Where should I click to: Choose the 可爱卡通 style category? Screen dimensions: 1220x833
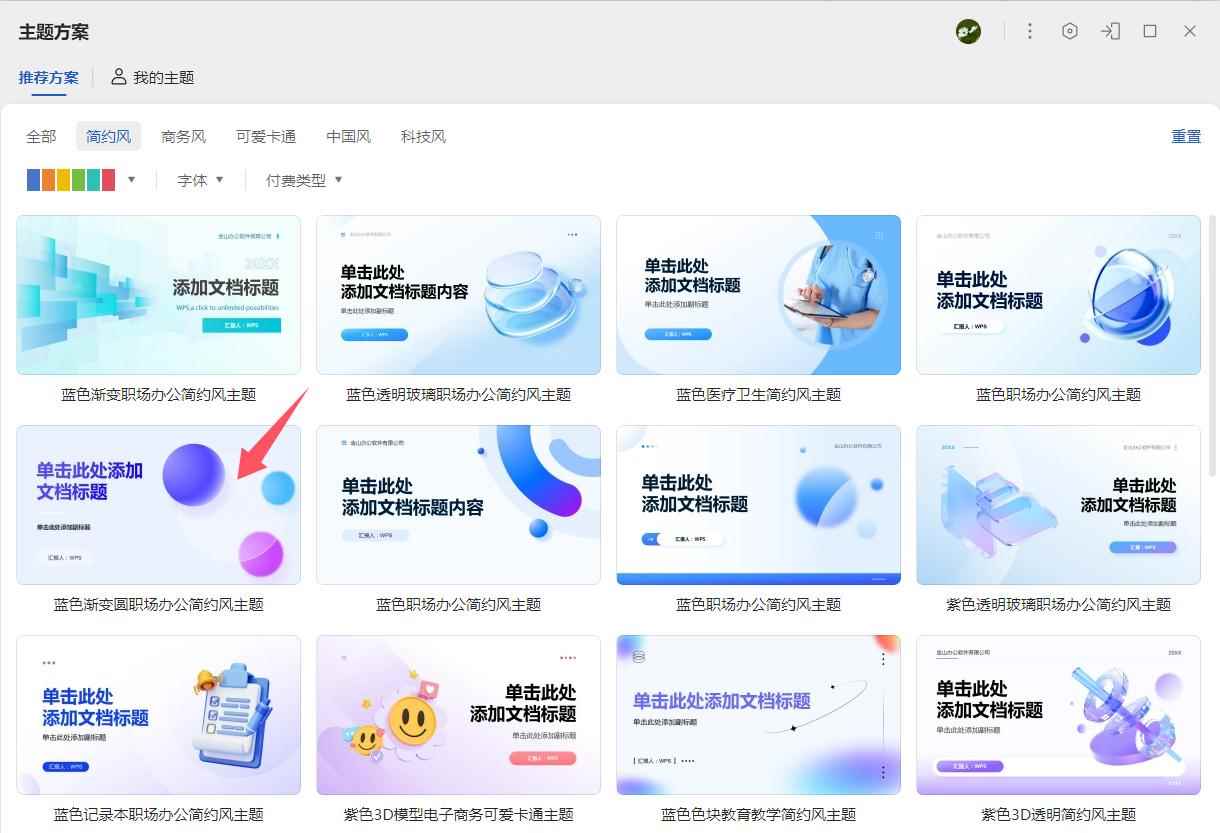(266, 136)
